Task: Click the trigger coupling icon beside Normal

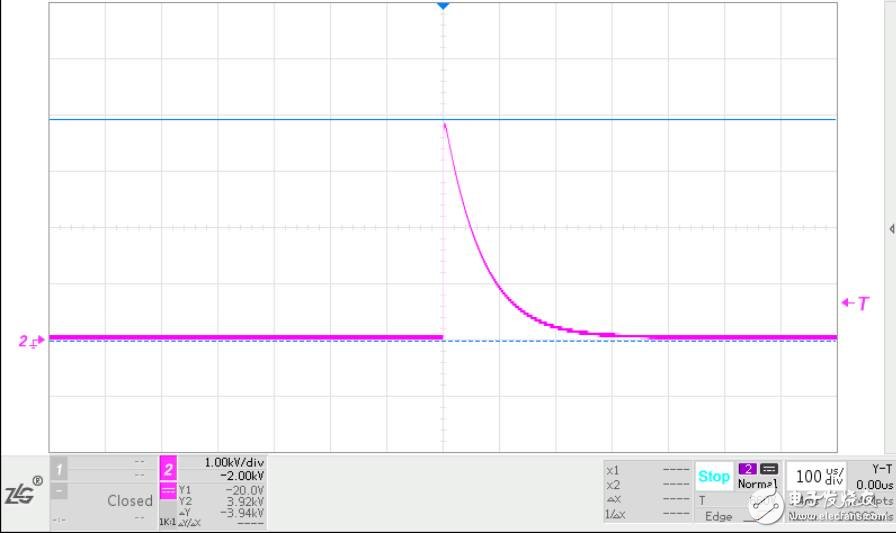Action: (x=769, y=469)
